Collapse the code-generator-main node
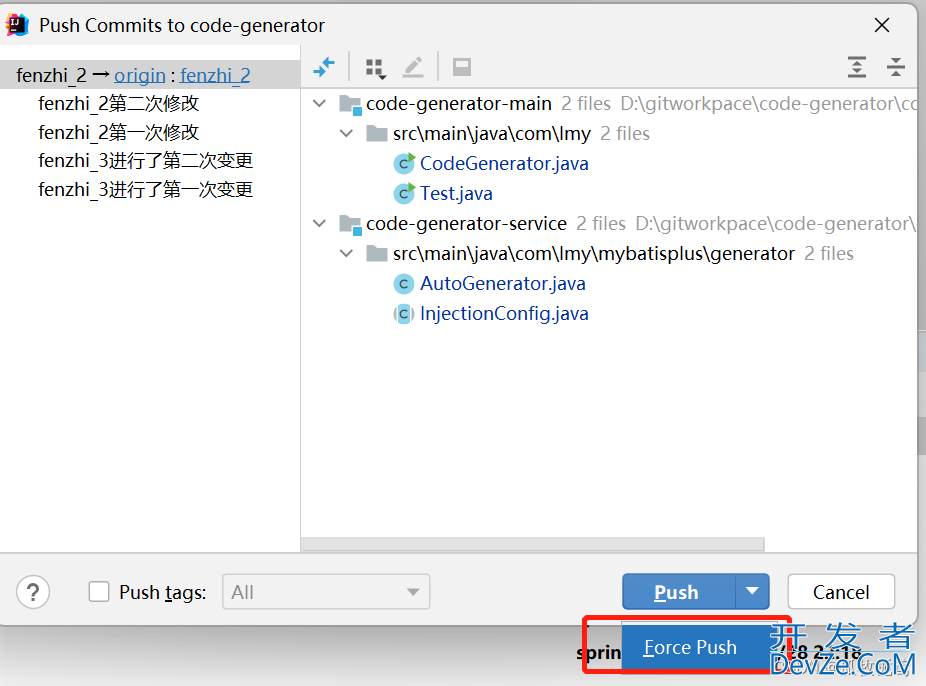Screen dimensions: 926x686 click(x=319, y=104)
